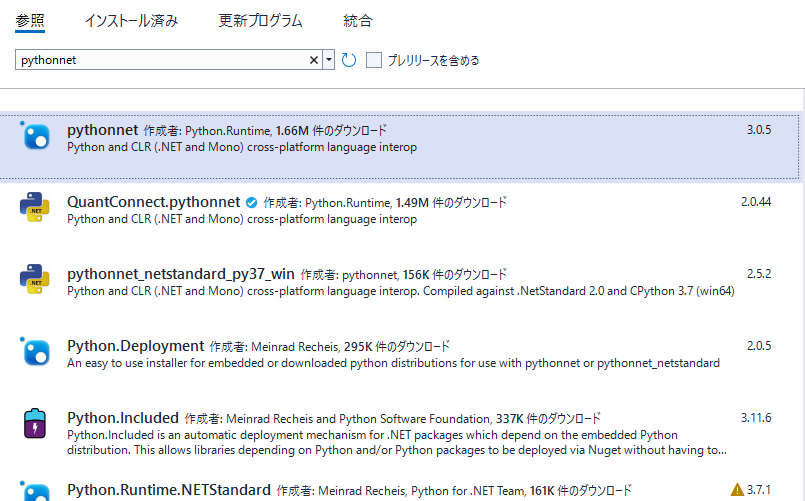Click the warning icon beside version 3.7.1
The height and width of the screenshot is (501, 805).
737,490
